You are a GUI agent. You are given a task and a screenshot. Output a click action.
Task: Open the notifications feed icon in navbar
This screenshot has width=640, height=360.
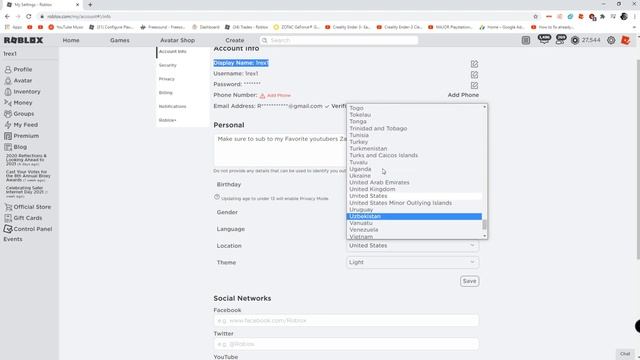coord(526,40)
